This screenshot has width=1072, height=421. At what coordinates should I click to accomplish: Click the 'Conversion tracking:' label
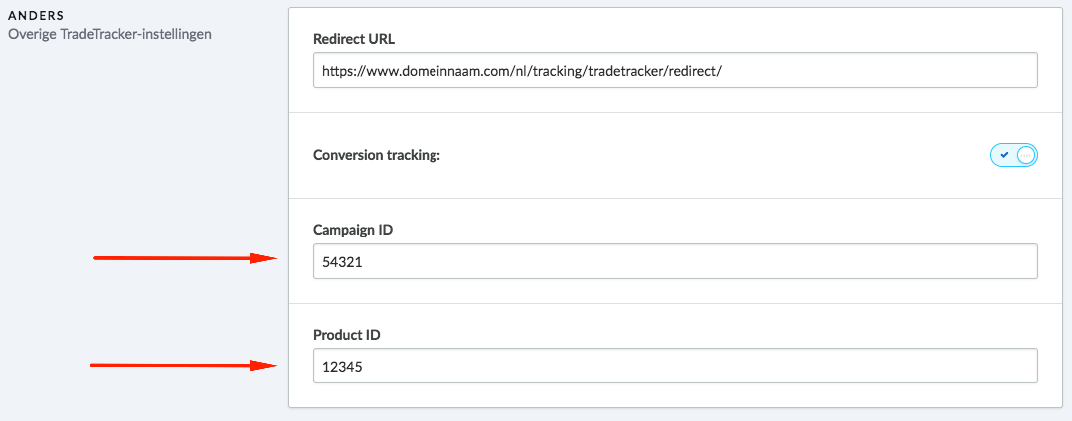[376, 155]
